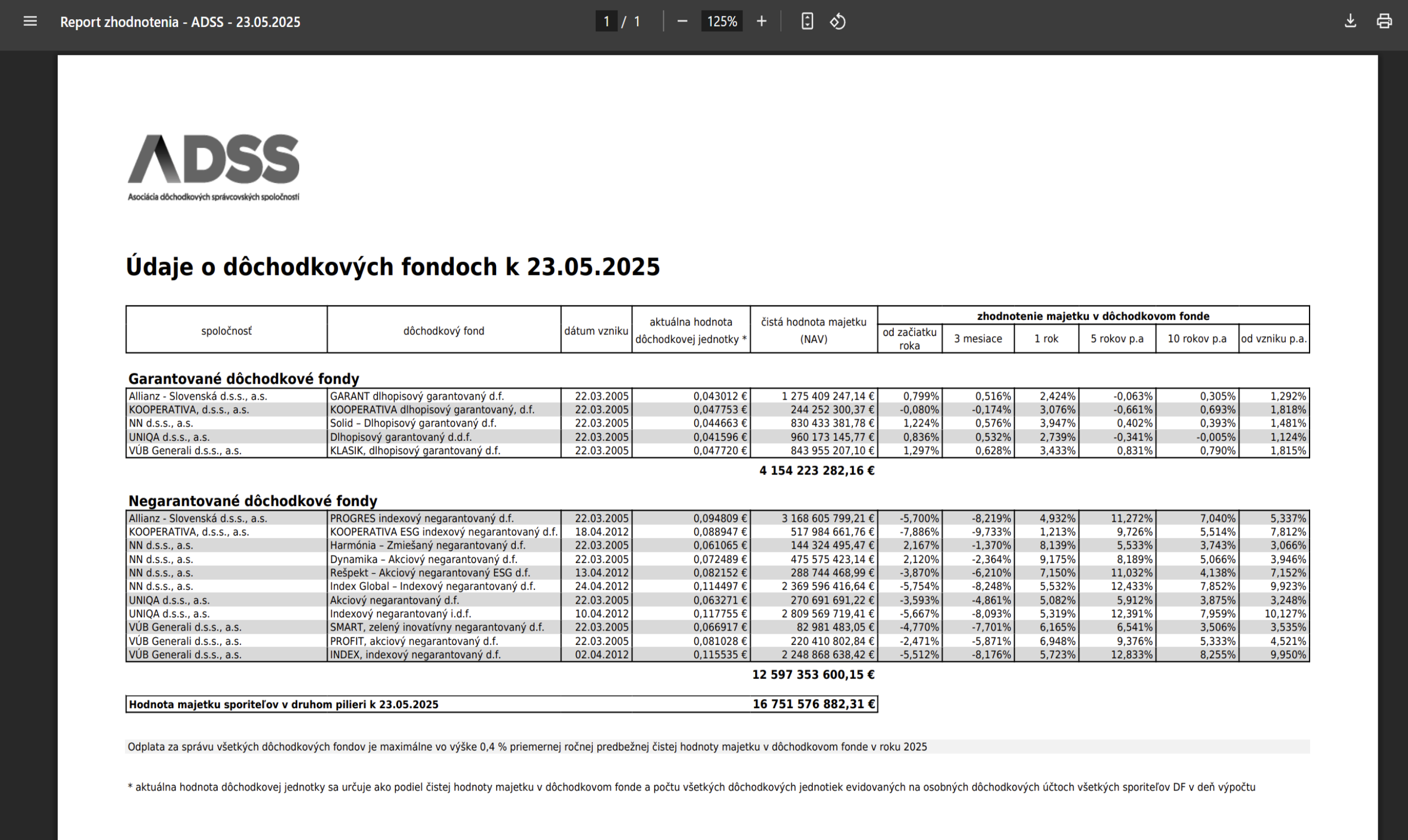Click the since-inception return 10,127%

[1285, 614]
